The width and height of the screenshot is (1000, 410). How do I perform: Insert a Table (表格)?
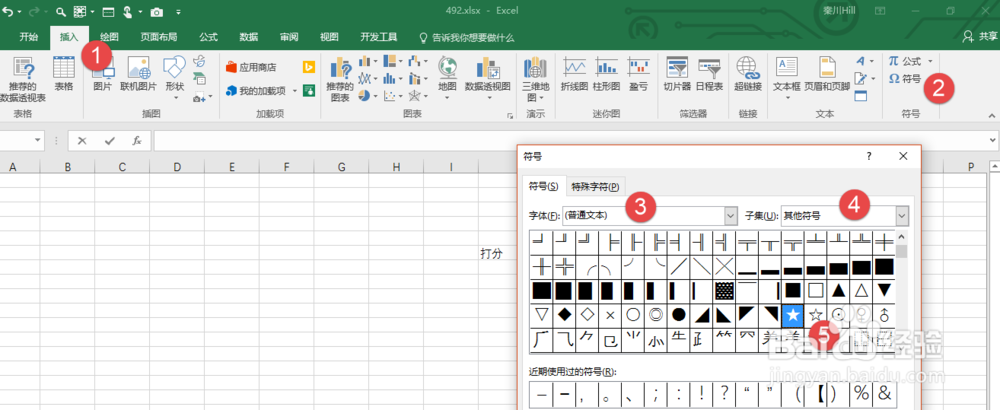(x=64, y=74)
